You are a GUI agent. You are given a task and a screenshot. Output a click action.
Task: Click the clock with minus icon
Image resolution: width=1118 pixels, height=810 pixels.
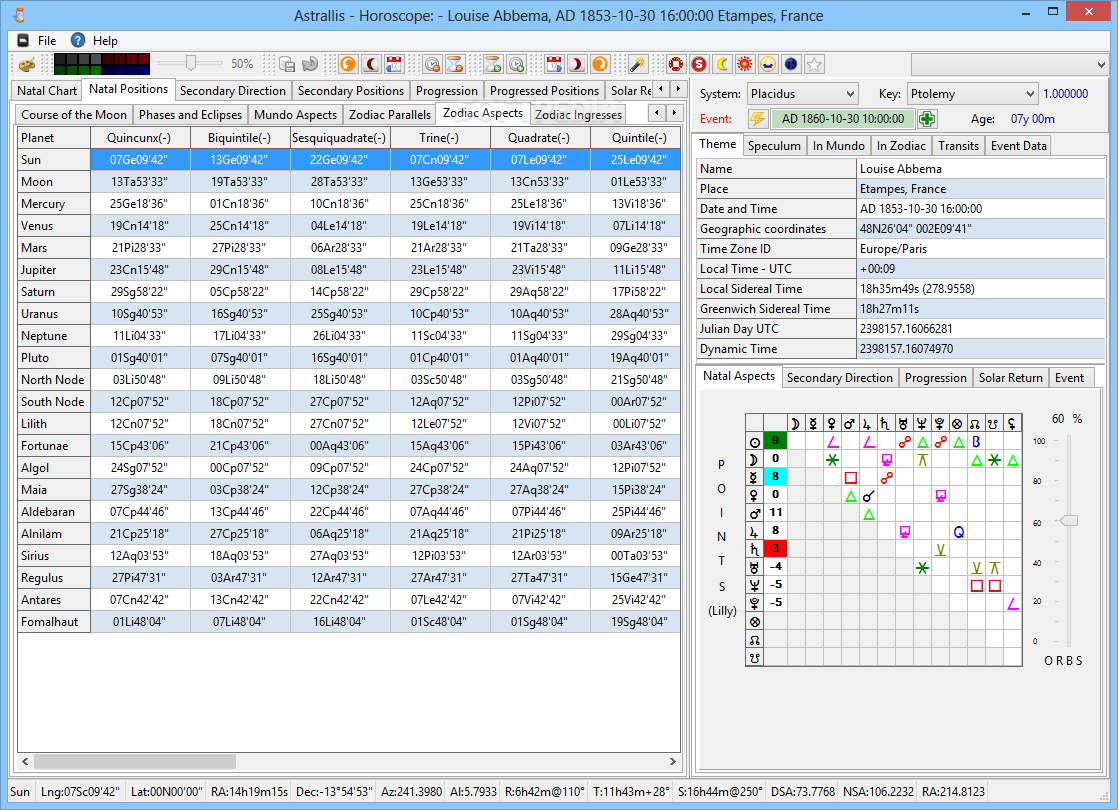[x=432, y=65]
